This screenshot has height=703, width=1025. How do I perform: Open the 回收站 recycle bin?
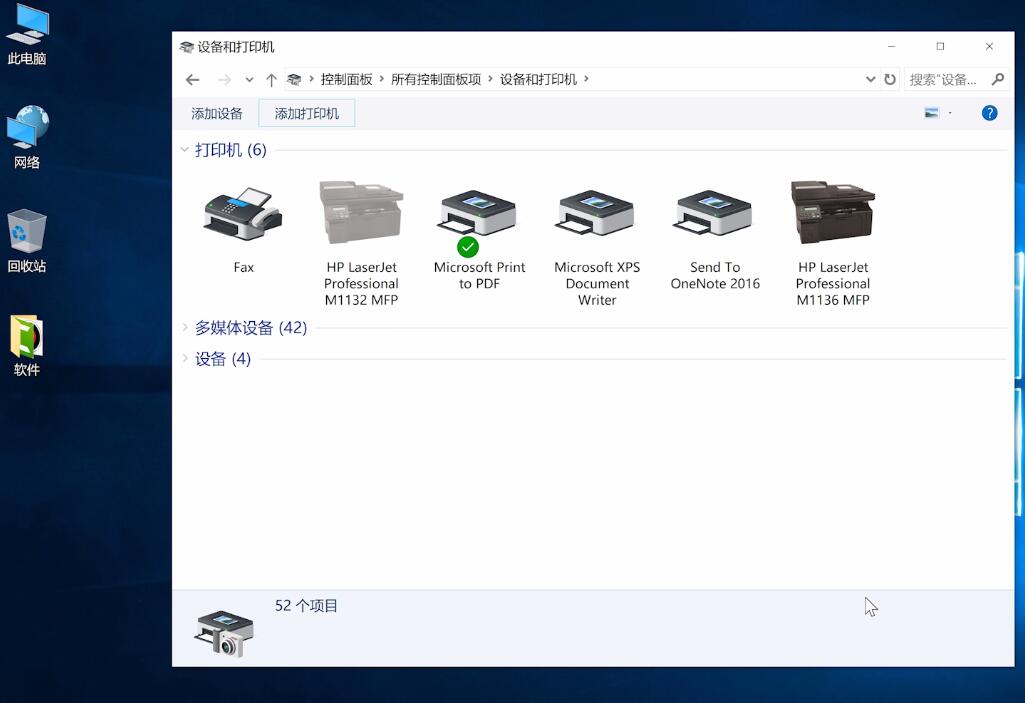click(27, 232)
